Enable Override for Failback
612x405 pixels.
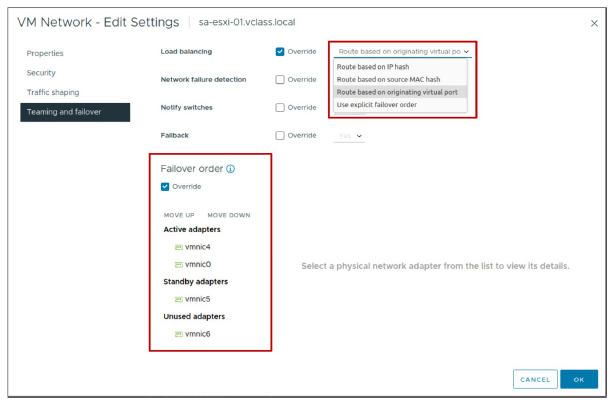[x=279, y=135]
